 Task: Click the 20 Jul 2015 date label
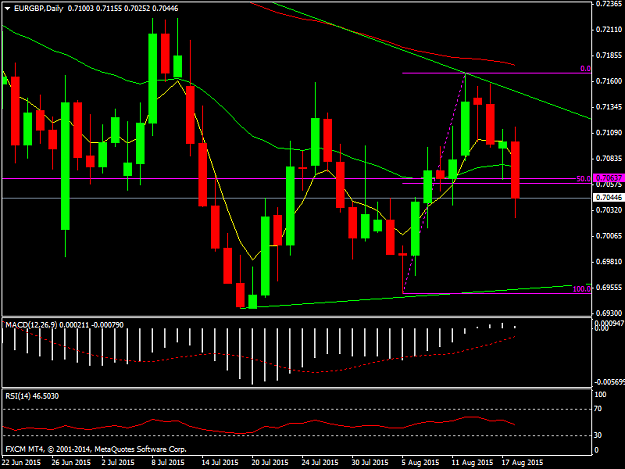(270, 462)
